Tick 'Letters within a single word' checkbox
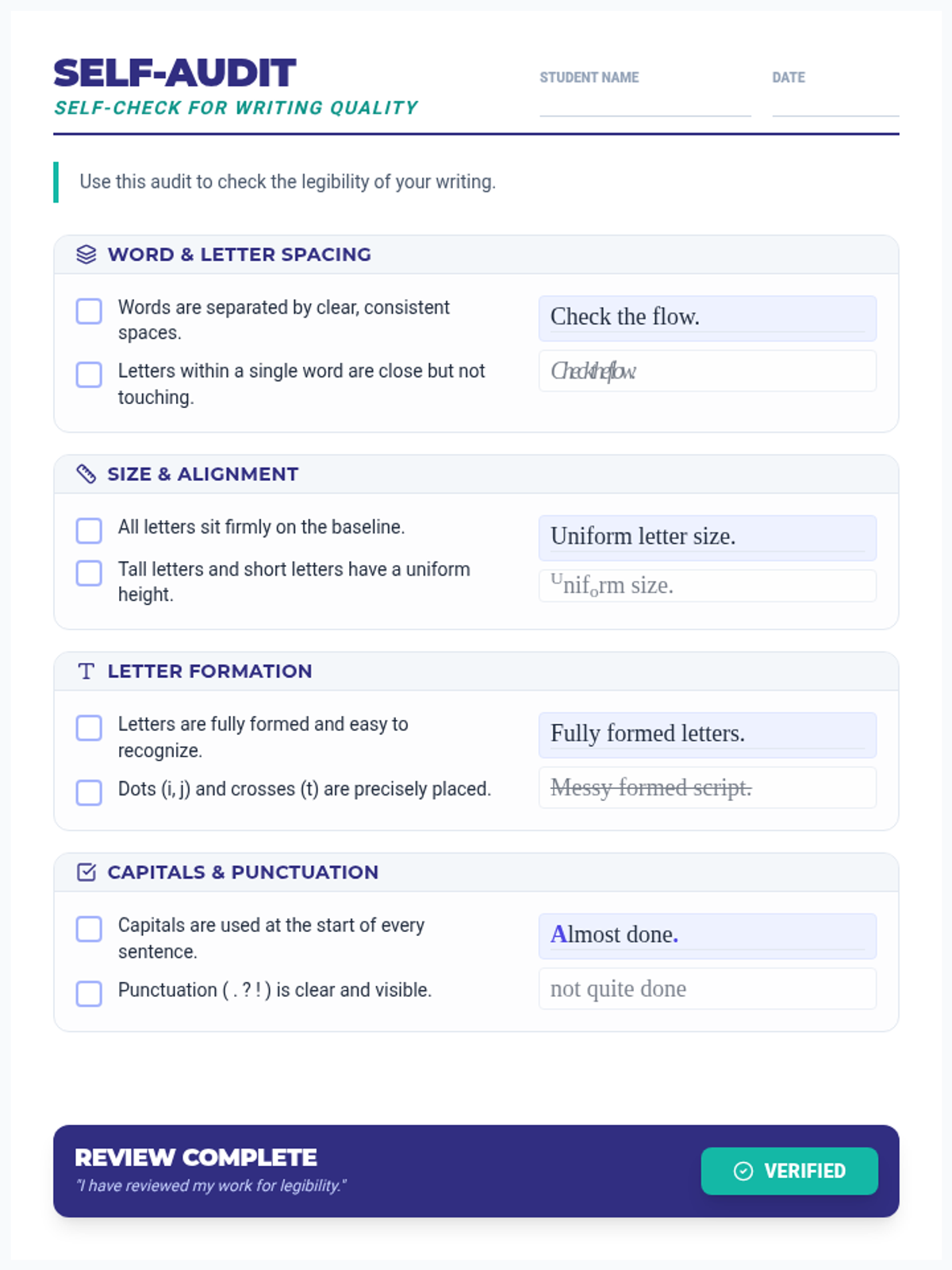 [x=89, y=375]
